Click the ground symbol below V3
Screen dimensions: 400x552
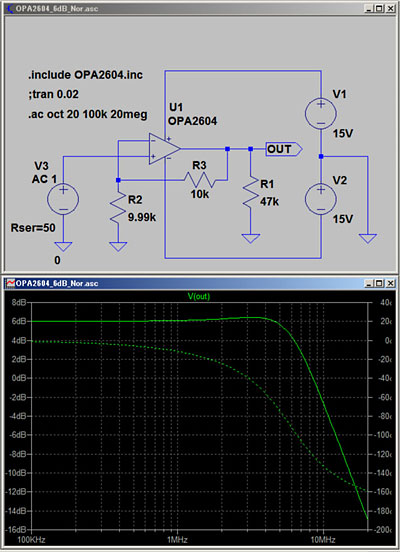pyautogui.click(x=63, y=246)
